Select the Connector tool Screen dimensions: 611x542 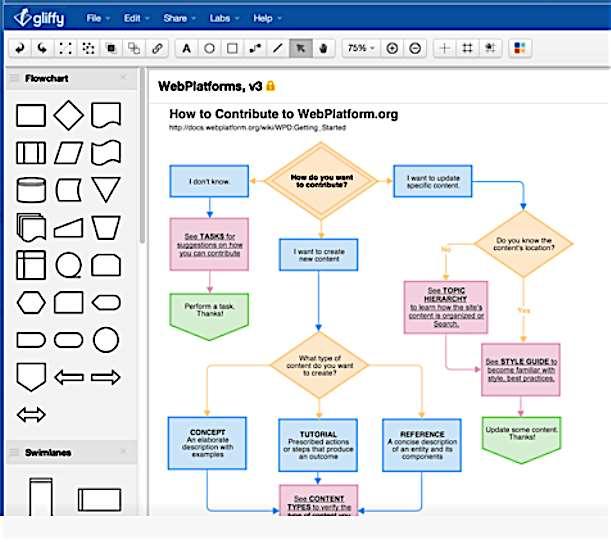coord(255,48)
